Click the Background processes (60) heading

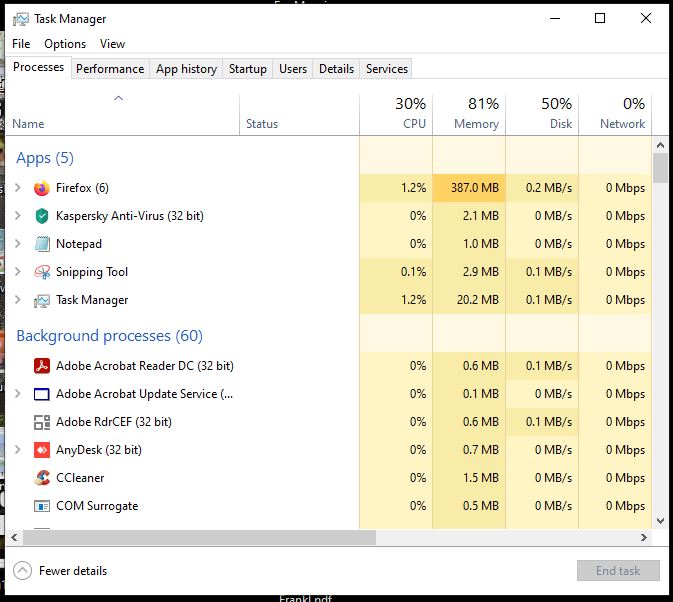[x=109, y=336]
